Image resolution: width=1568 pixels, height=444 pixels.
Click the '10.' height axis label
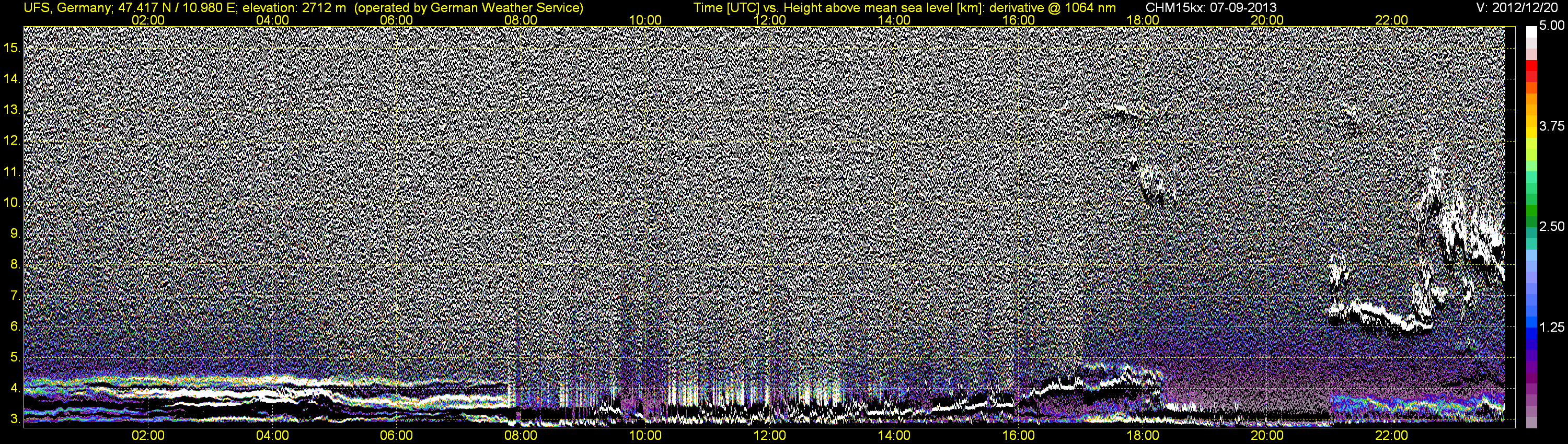point(12,203)
